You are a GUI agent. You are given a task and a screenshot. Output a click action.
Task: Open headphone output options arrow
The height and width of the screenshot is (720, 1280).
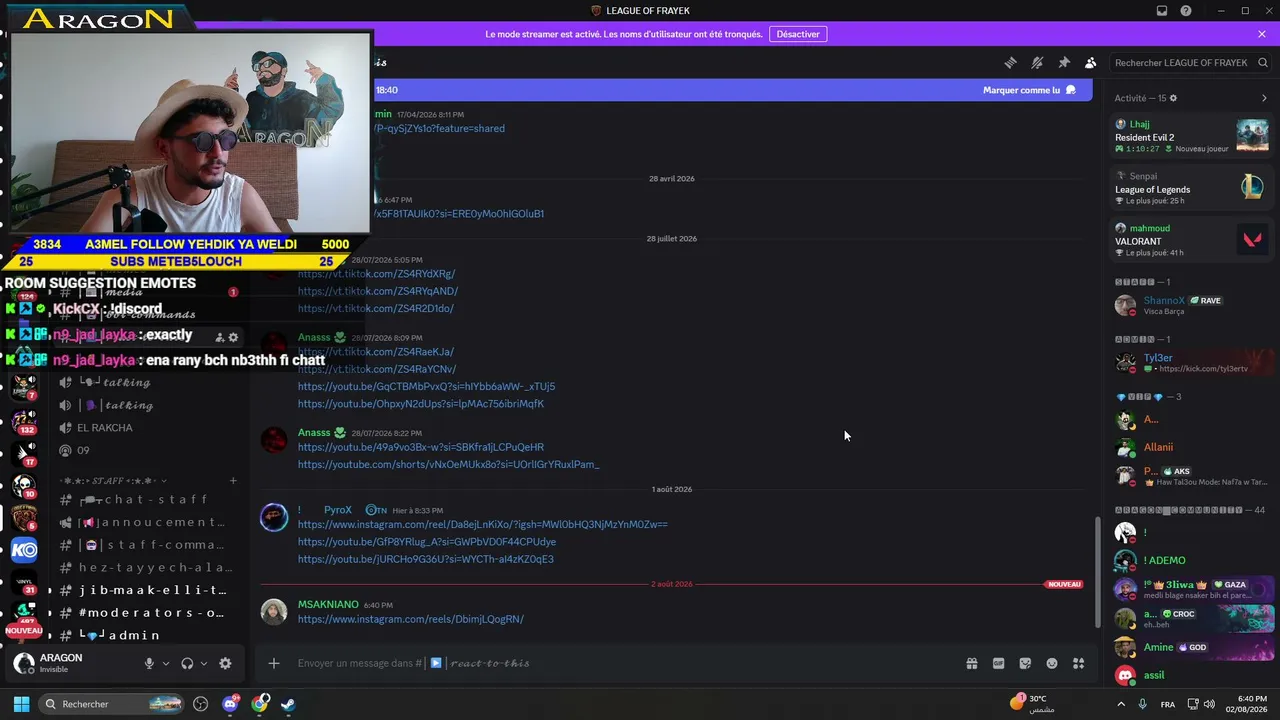tap(204, 663)
